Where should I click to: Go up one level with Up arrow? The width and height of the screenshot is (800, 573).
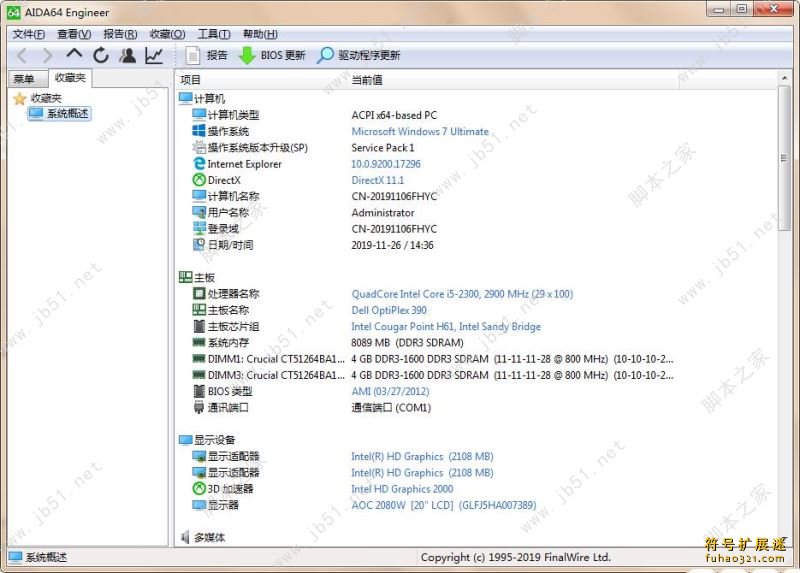[x=74, y=54]
